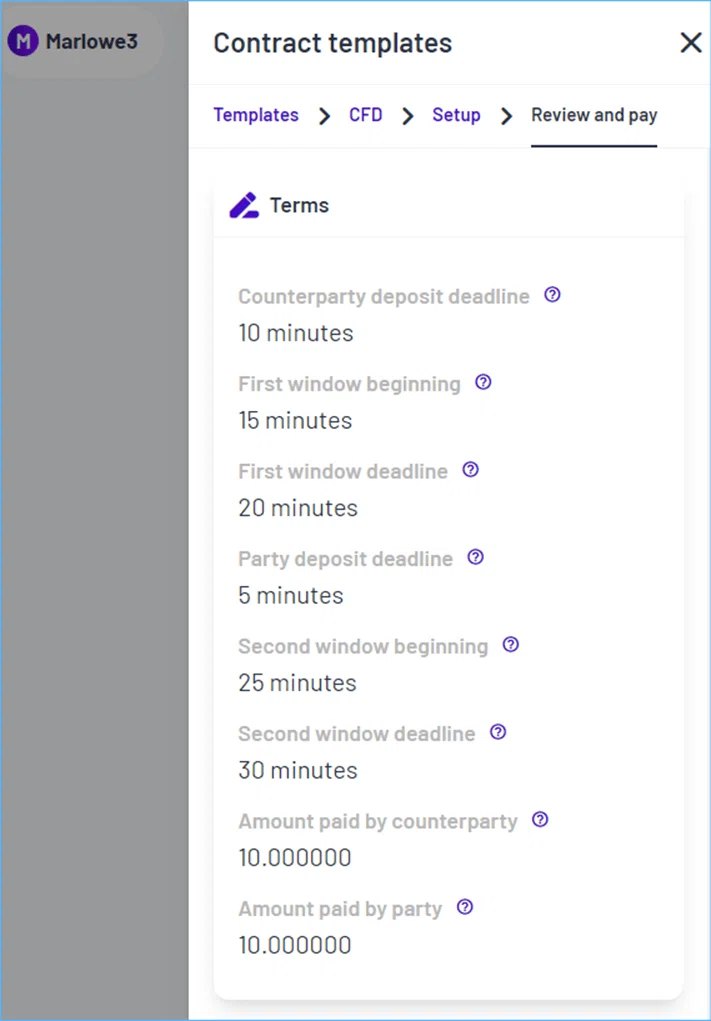Click help icon beside Second window beginning

click(x=511, y=645)
